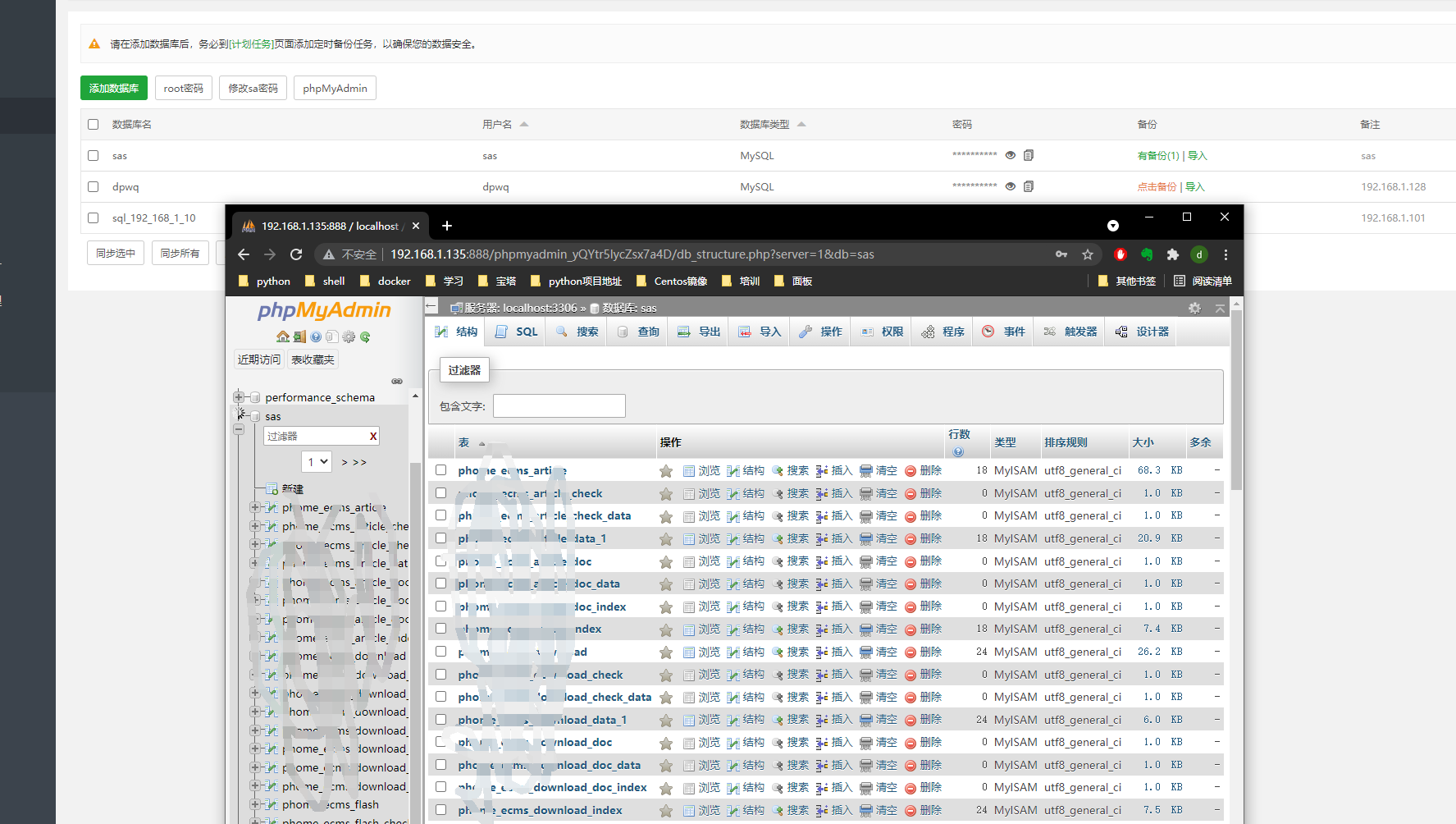Click phpMyAdmin main vertical scrollbar

point(1236,401)
